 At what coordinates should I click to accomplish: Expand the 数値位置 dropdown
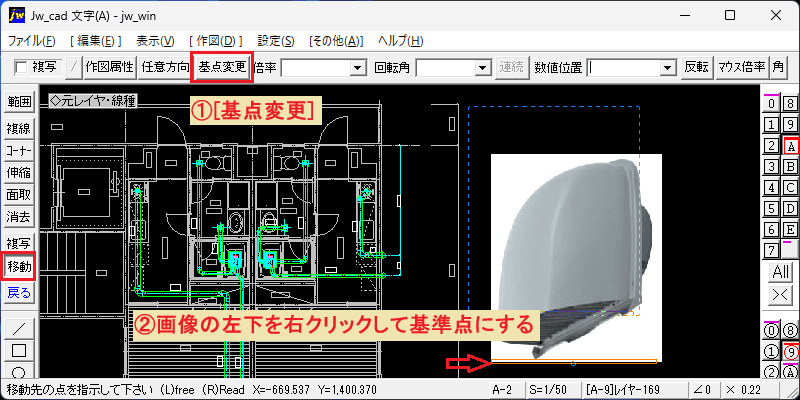666,67
